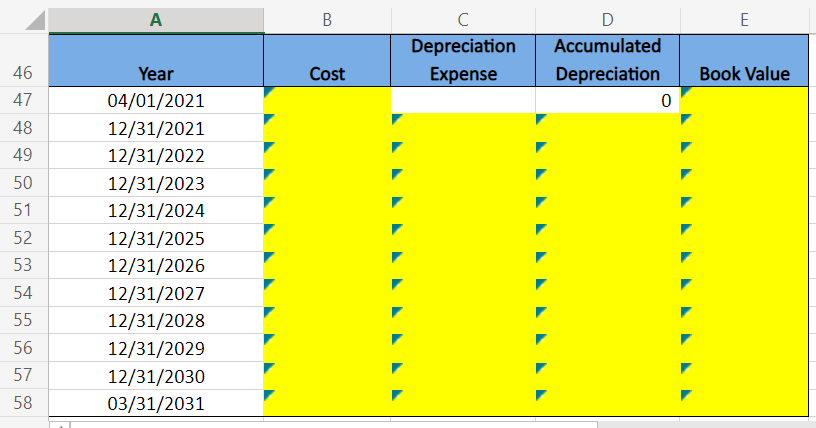Select row 54 header
Viewport: 816px width, 428px height.
click(x=23, y=293)
